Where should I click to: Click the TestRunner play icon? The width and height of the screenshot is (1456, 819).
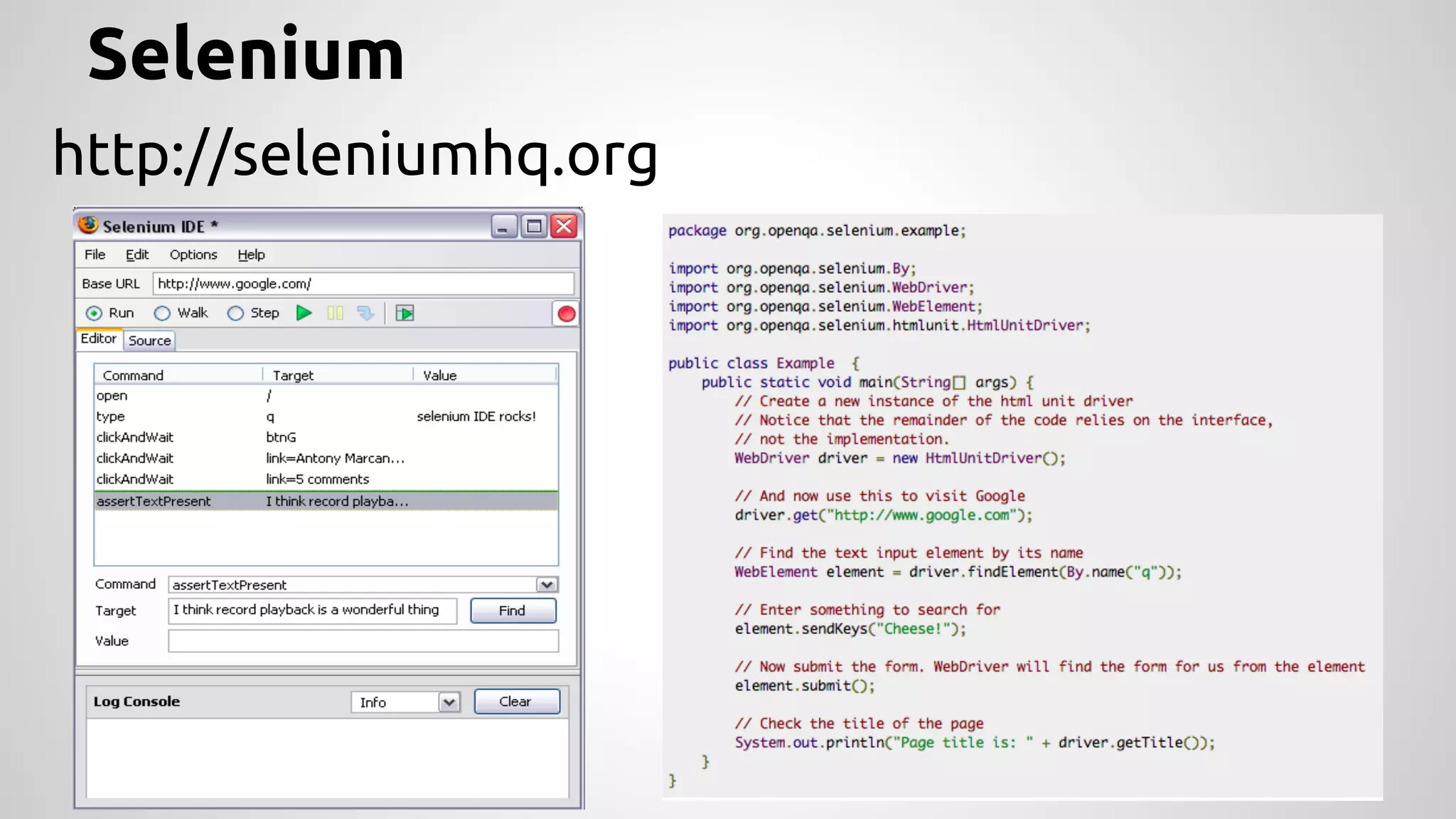405,313
